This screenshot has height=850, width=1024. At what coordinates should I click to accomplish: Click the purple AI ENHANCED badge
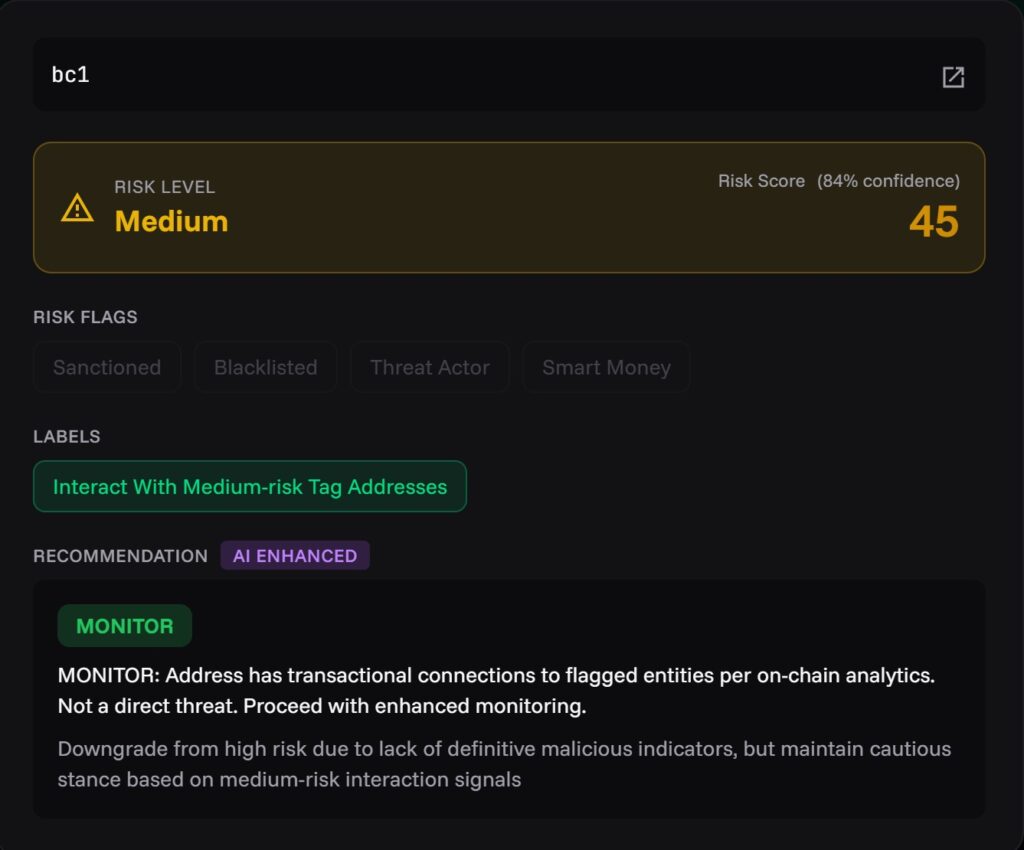pyautogui.click(x=295, y=556)
